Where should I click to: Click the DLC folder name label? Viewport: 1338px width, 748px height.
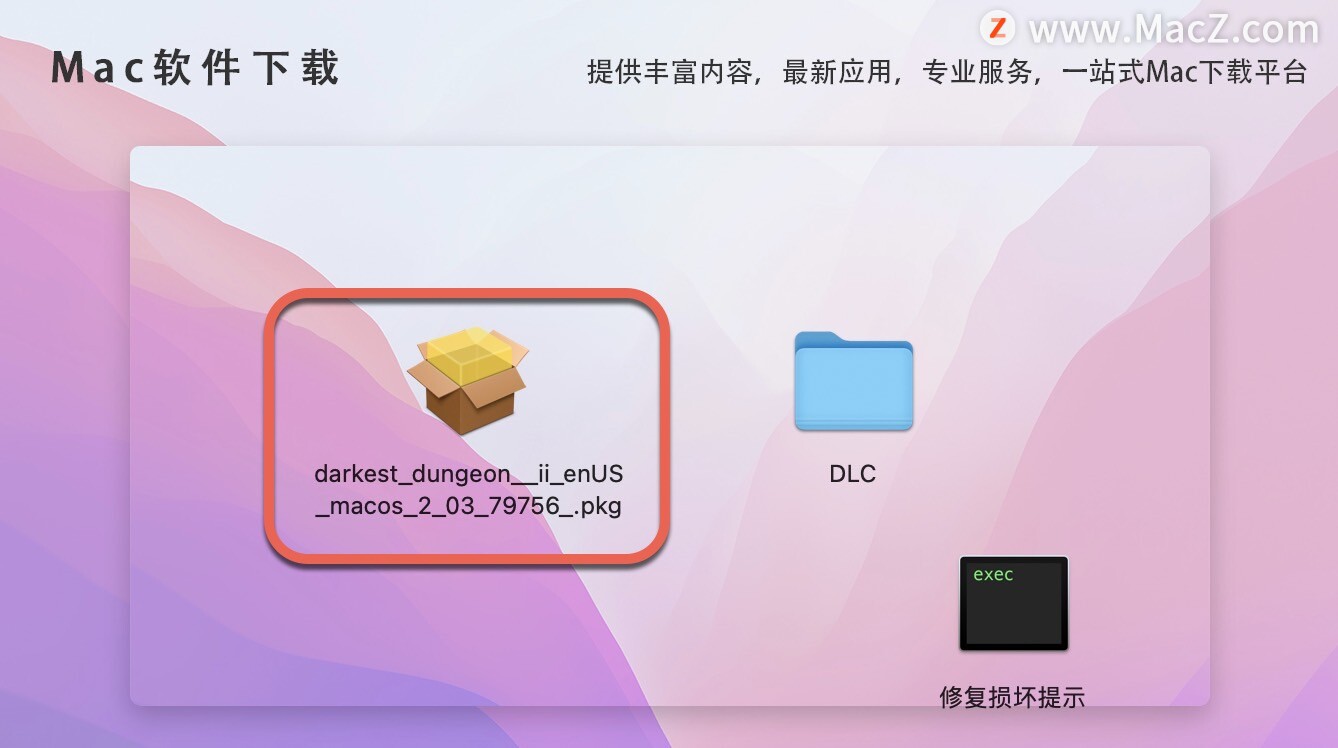pyautogui.click(x=853, y=474)
